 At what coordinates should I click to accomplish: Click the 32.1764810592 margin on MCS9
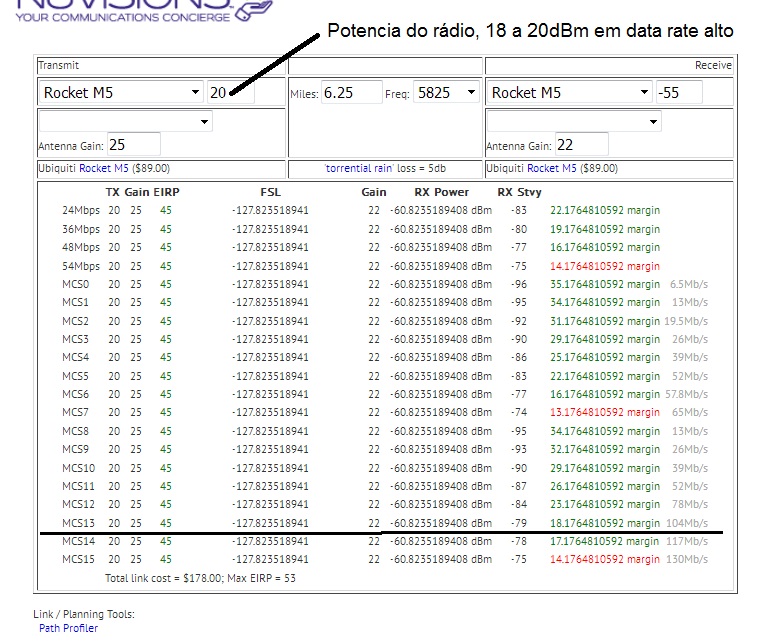(x=605, y=449)
